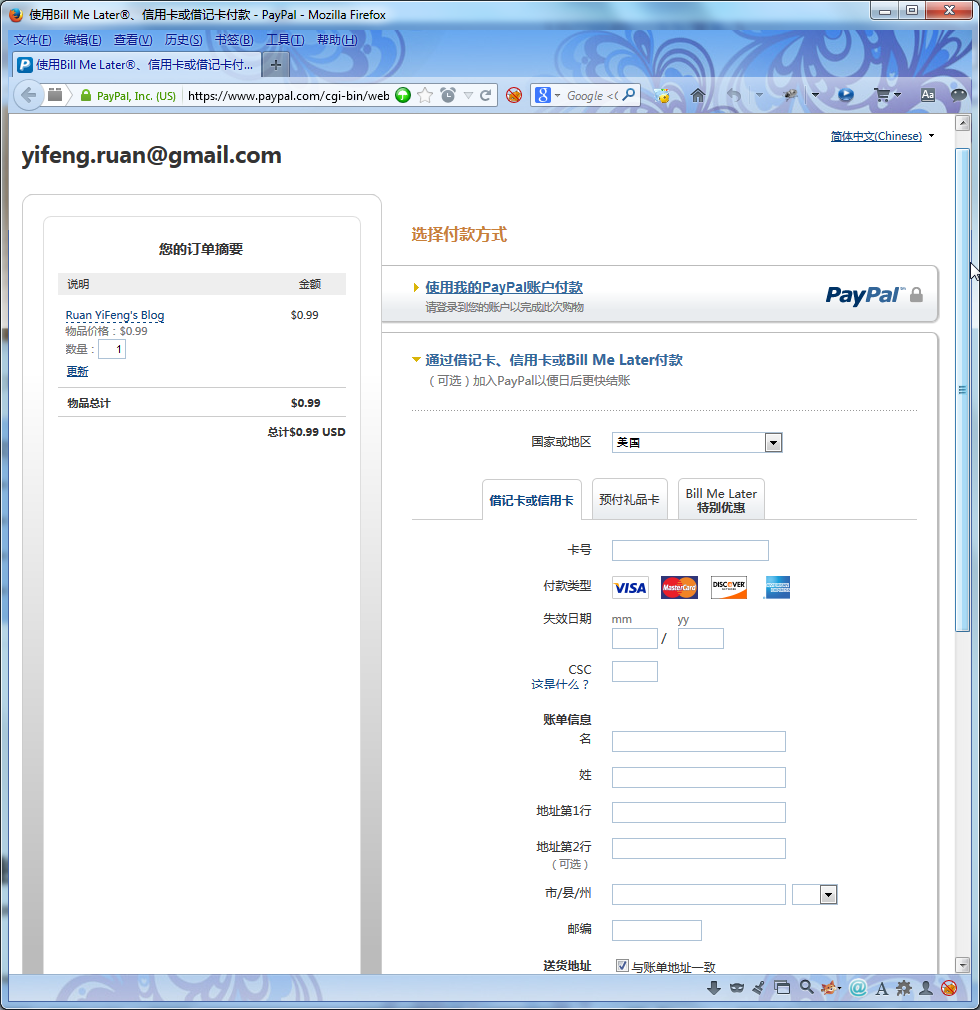The width and height of the screenshot is (980, 1010).
Task: Open the Home page icon in toolbar
Action: click(x=698, y=95)
